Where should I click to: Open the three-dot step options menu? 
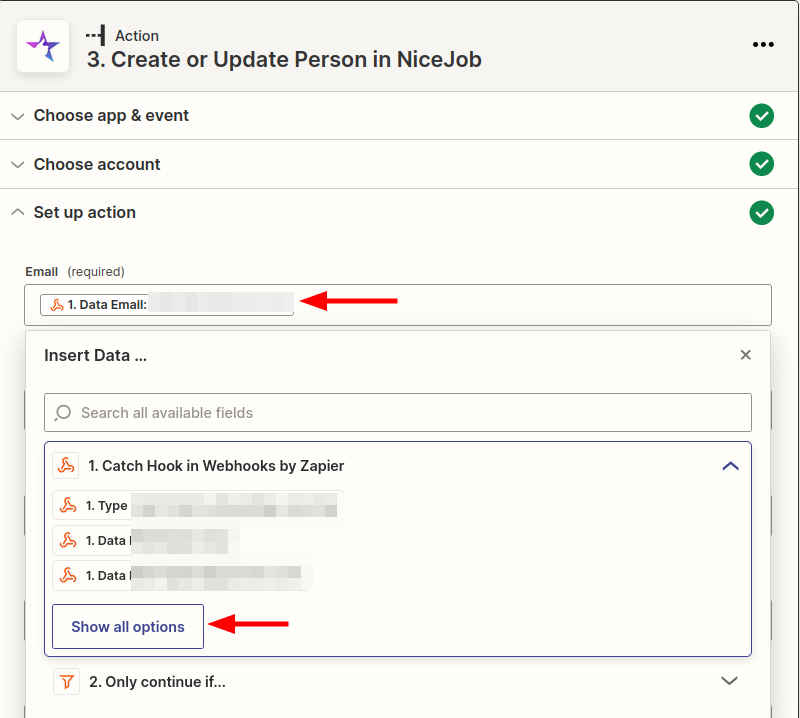tap(763, 44)
